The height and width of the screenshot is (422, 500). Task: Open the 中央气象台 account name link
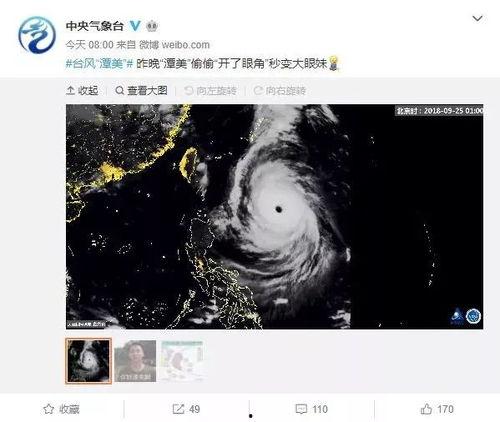tap(95, 26)
